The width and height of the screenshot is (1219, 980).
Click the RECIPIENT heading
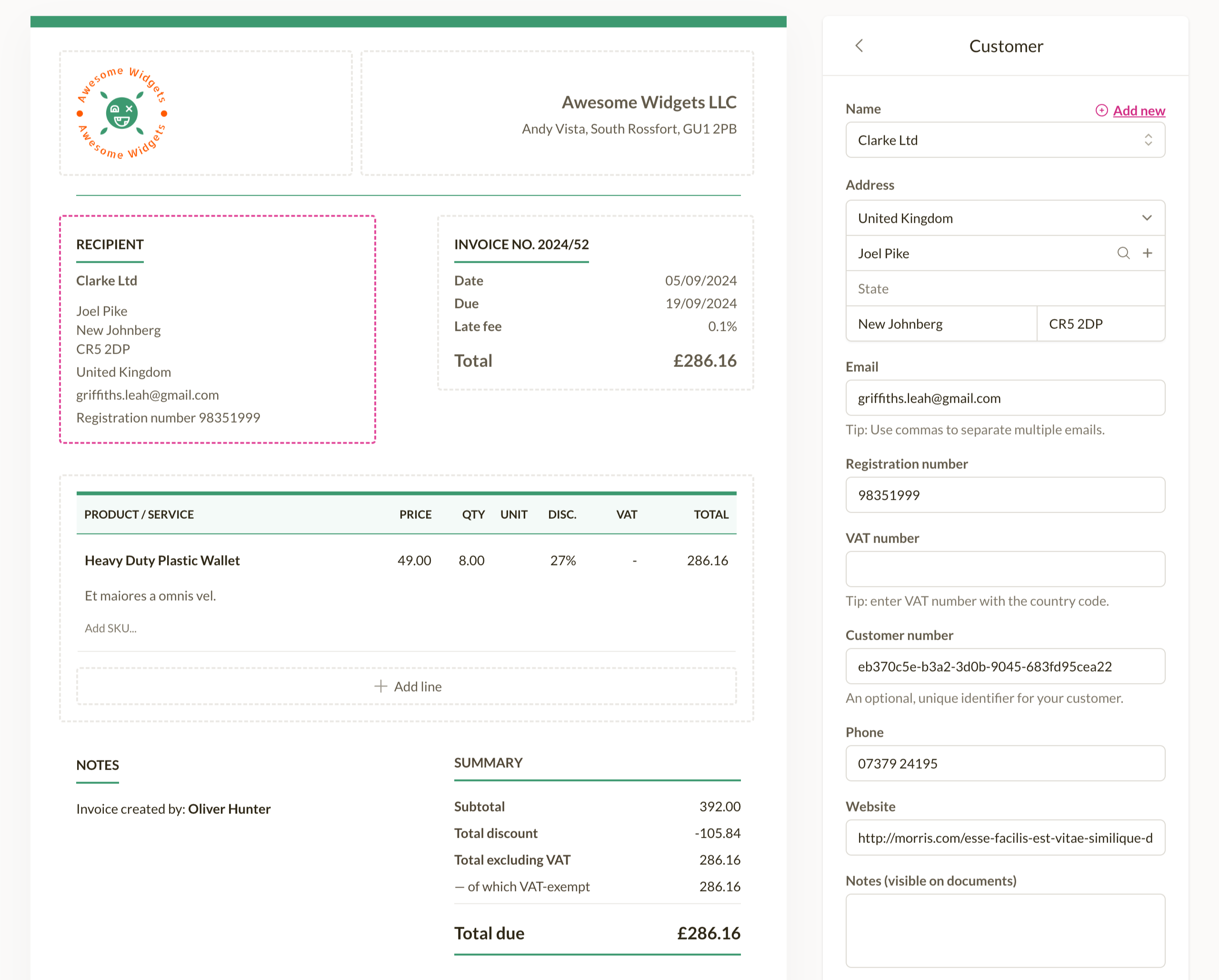110,245
